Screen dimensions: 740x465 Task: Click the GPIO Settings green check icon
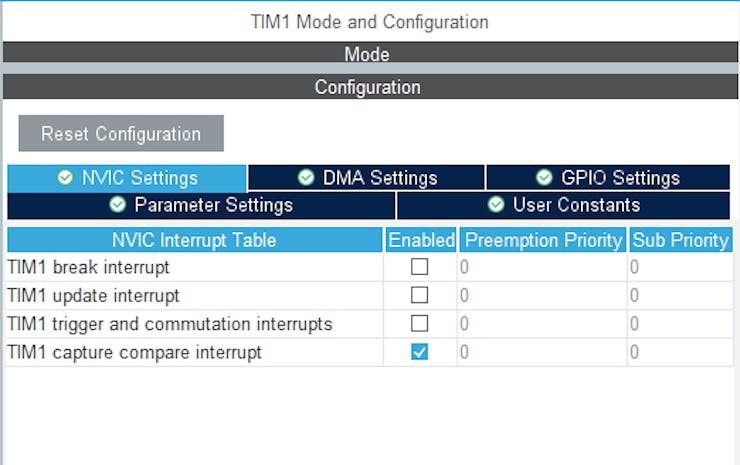pos(544,178)
